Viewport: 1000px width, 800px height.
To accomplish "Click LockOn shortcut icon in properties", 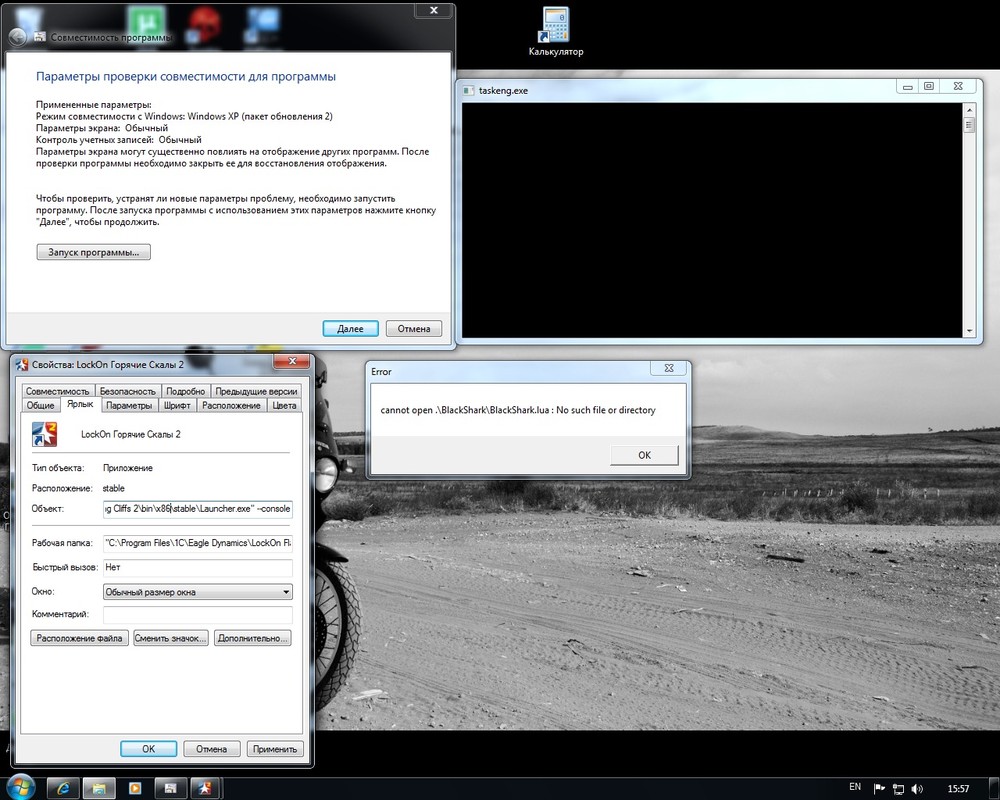I will 44,434.
